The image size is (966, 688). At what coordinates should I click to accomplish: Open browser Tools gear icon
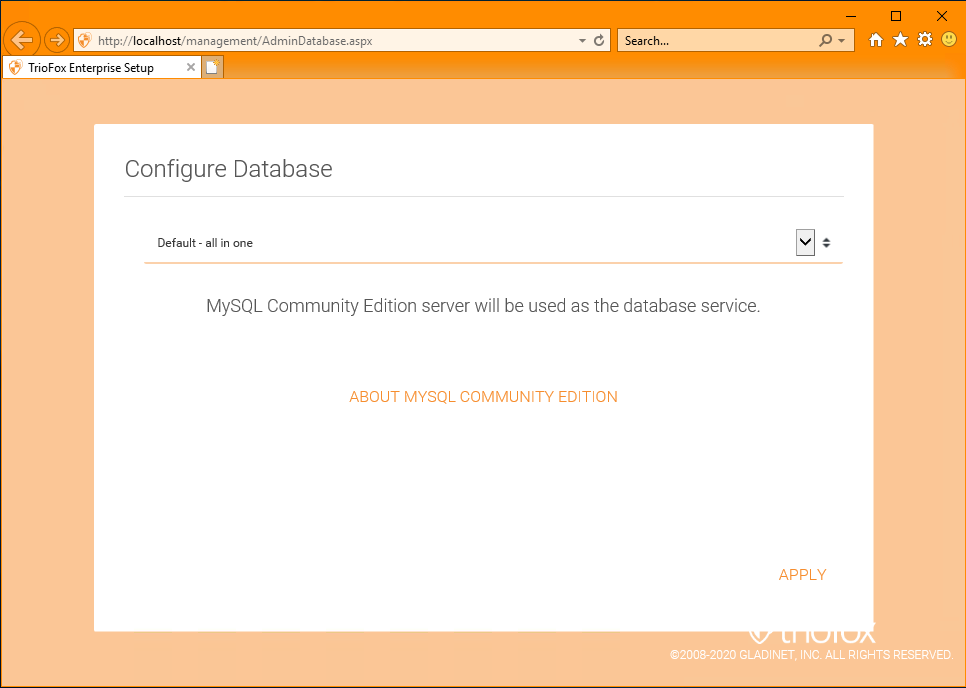[x=925, y=40]
